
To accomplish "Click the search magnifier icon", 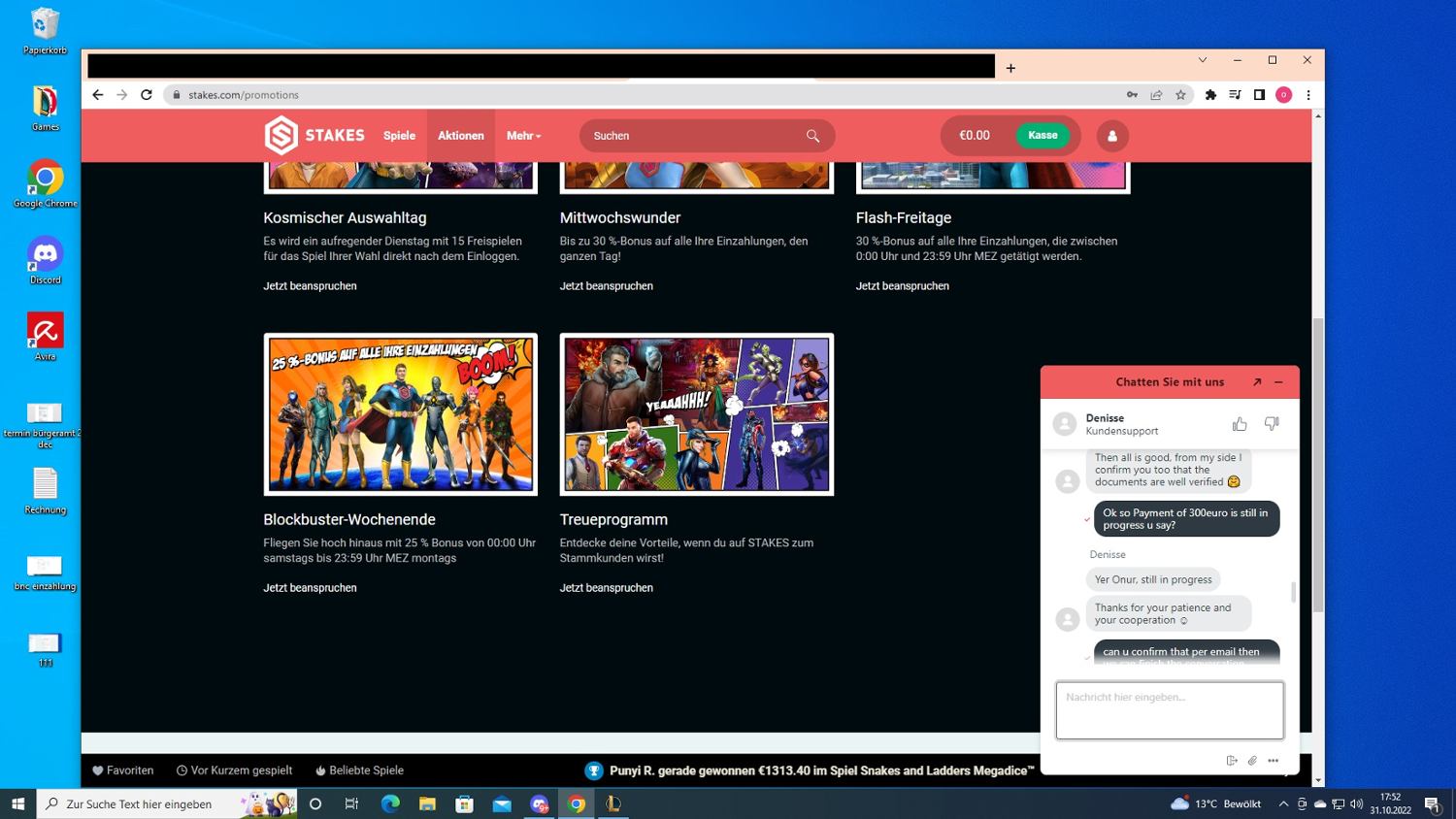I will (812, 136).
